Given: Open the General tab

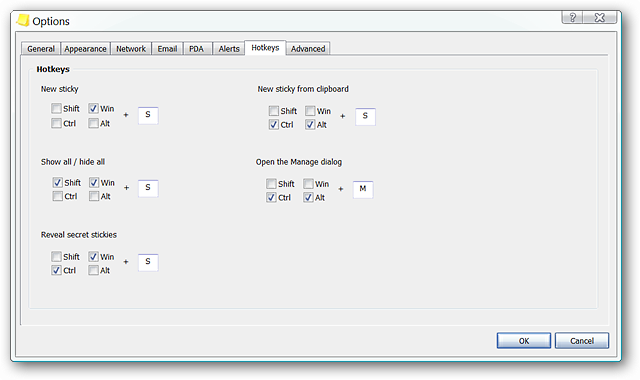Looking at the screenshot, I should [41, 49].
